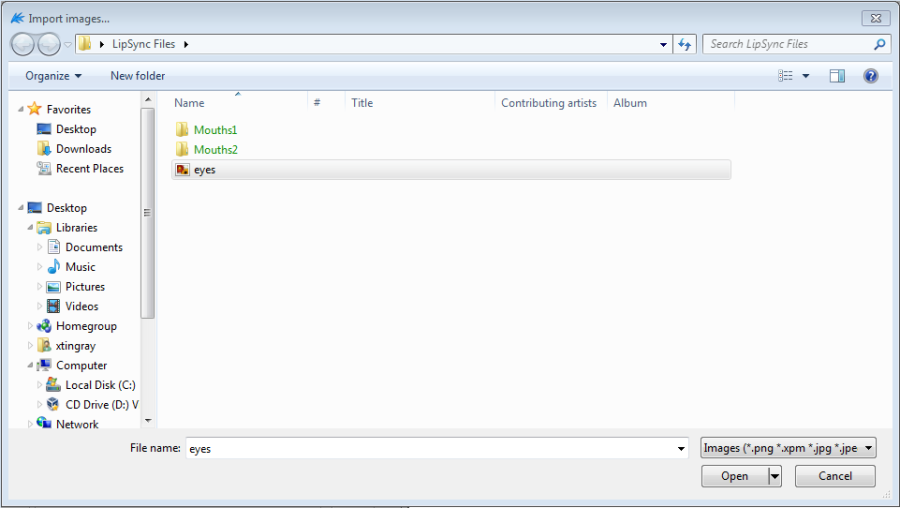The width and height of the screenshot is (900, 508).
Task: Click New folder in the toolbar
Action: click(137, 76)
